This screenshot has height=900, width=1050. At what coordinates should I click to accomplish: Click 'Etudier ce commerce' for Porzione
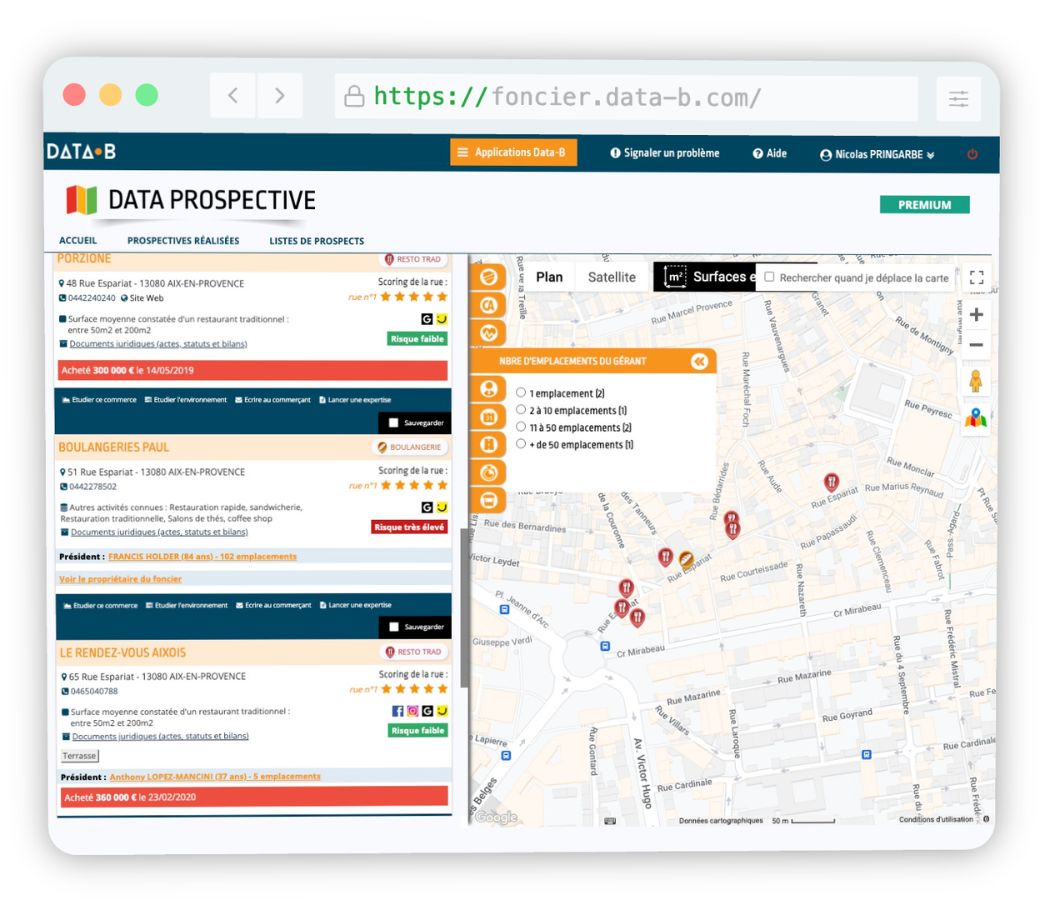tap(99, 400)
